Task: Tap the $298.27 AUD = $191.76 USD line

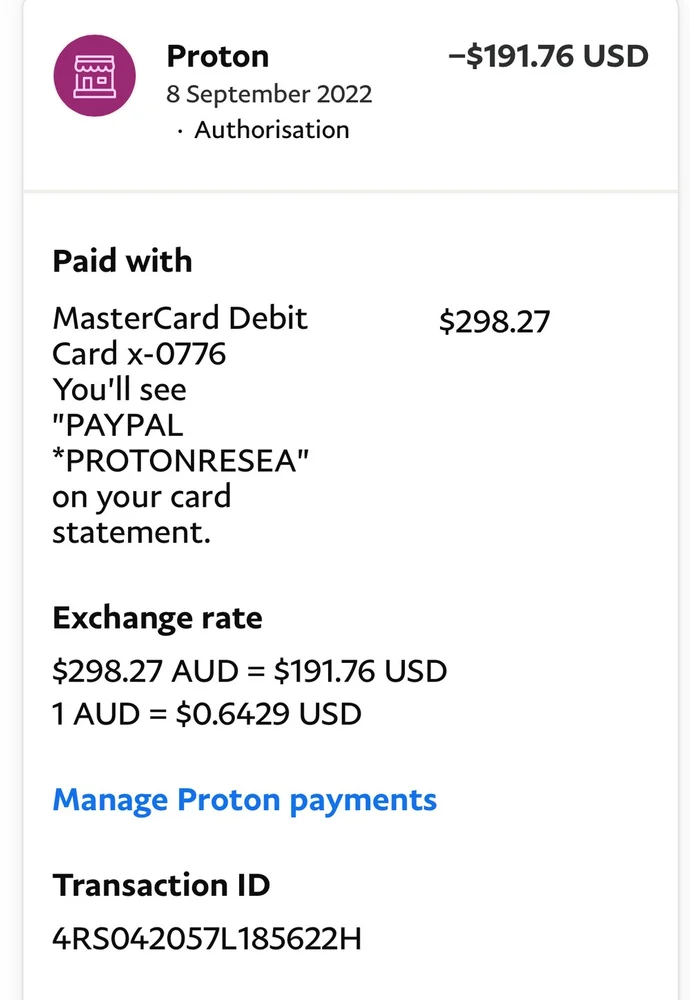Action: [x=249, y=671]
